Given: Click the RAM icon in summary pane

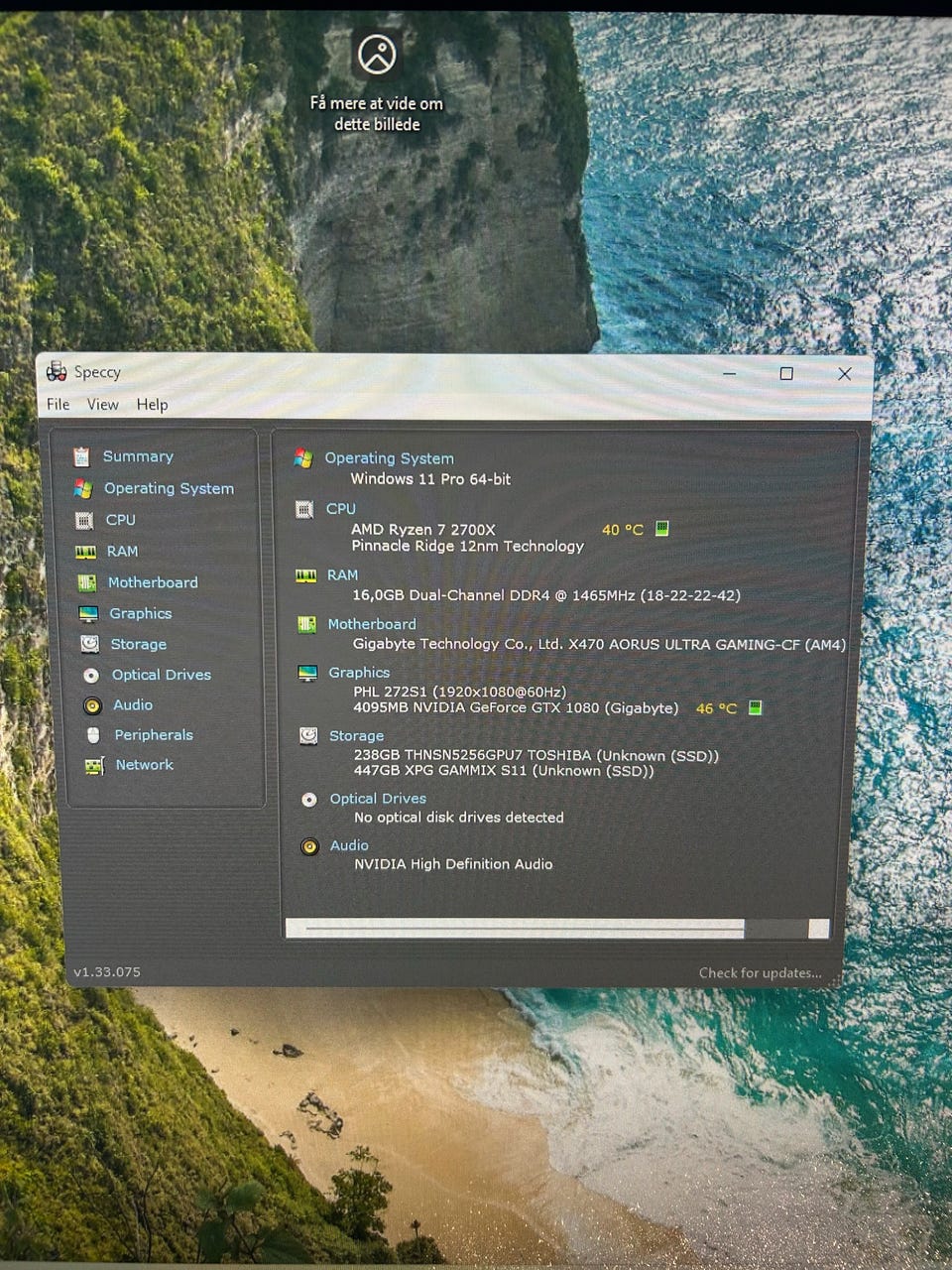Looking at the screenshot, I should click(x=305, y=575).
